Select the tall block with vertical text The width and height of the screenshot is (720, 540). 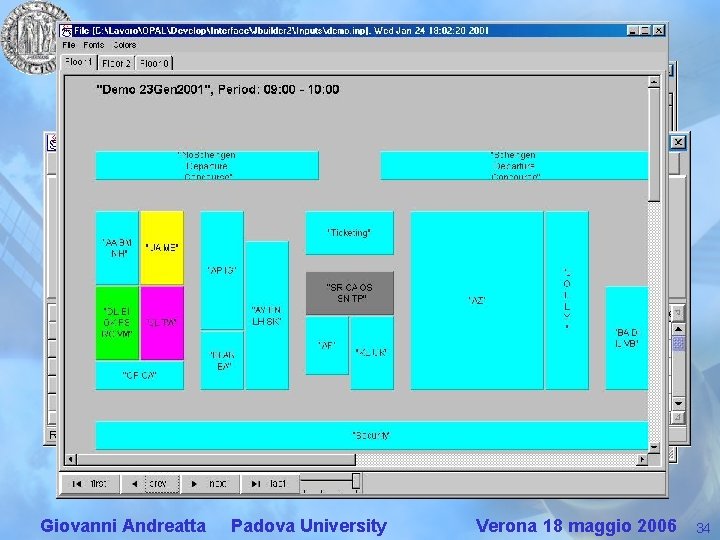point(567,300)
